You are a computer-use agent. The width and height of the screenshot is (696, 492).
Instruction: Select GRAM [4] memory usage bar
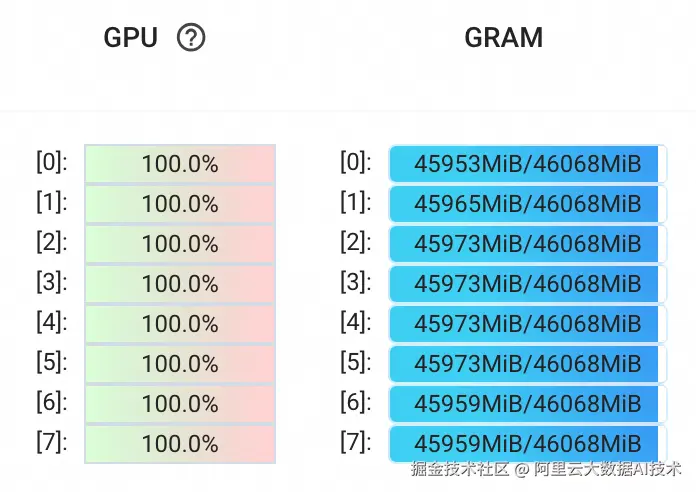pos(527,324)
